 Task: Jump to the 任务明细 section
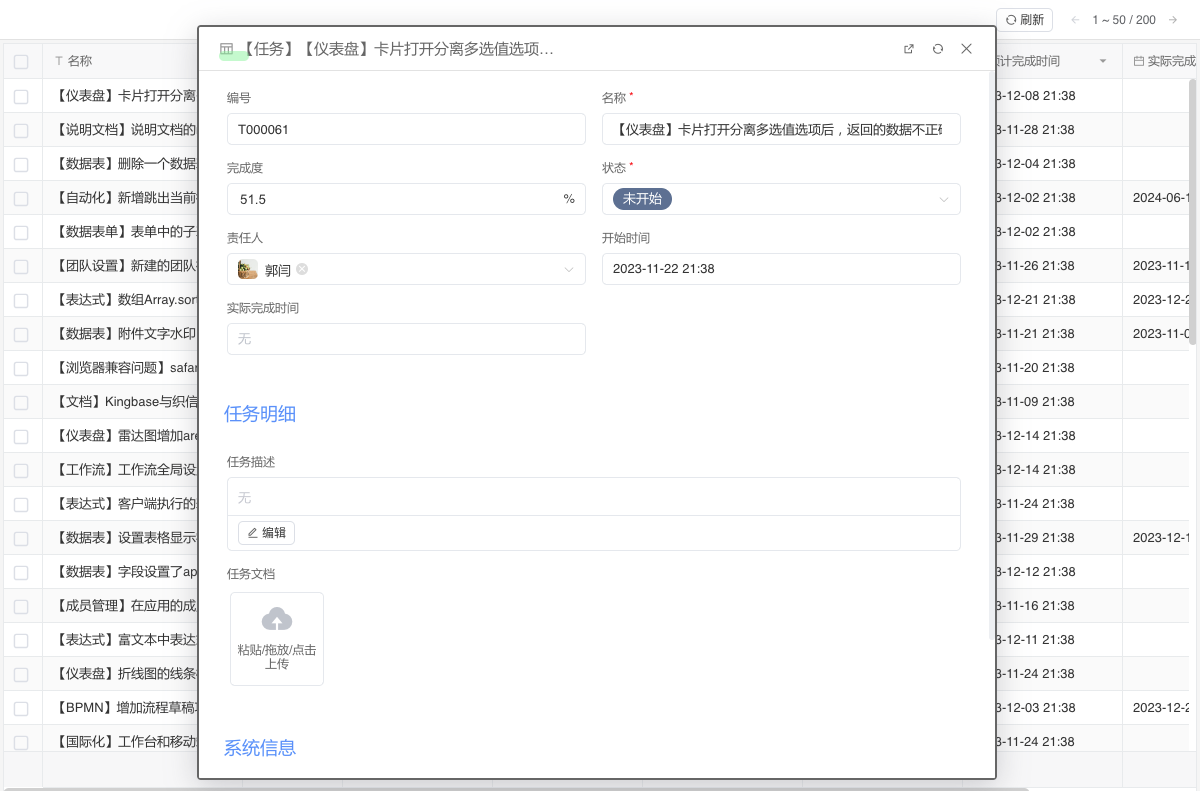[x=260, y=413]
